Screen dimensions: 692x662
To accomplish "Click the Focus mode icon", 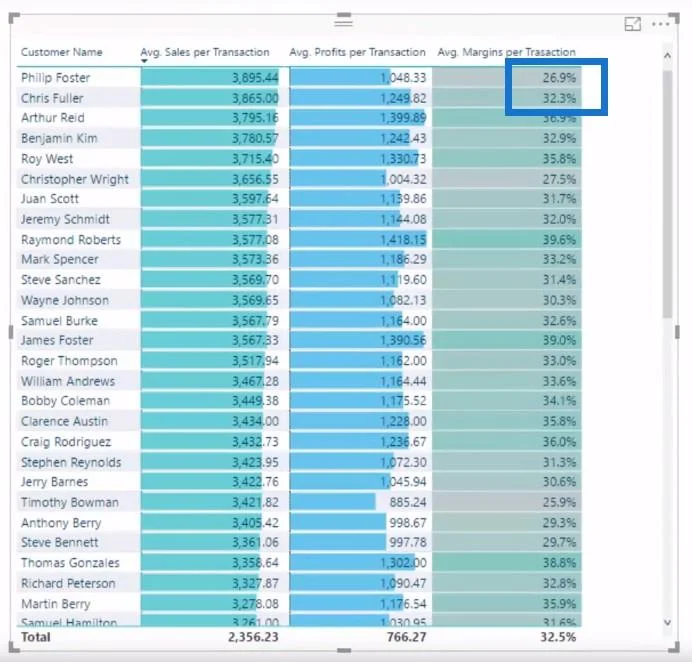I will point(632,24).
